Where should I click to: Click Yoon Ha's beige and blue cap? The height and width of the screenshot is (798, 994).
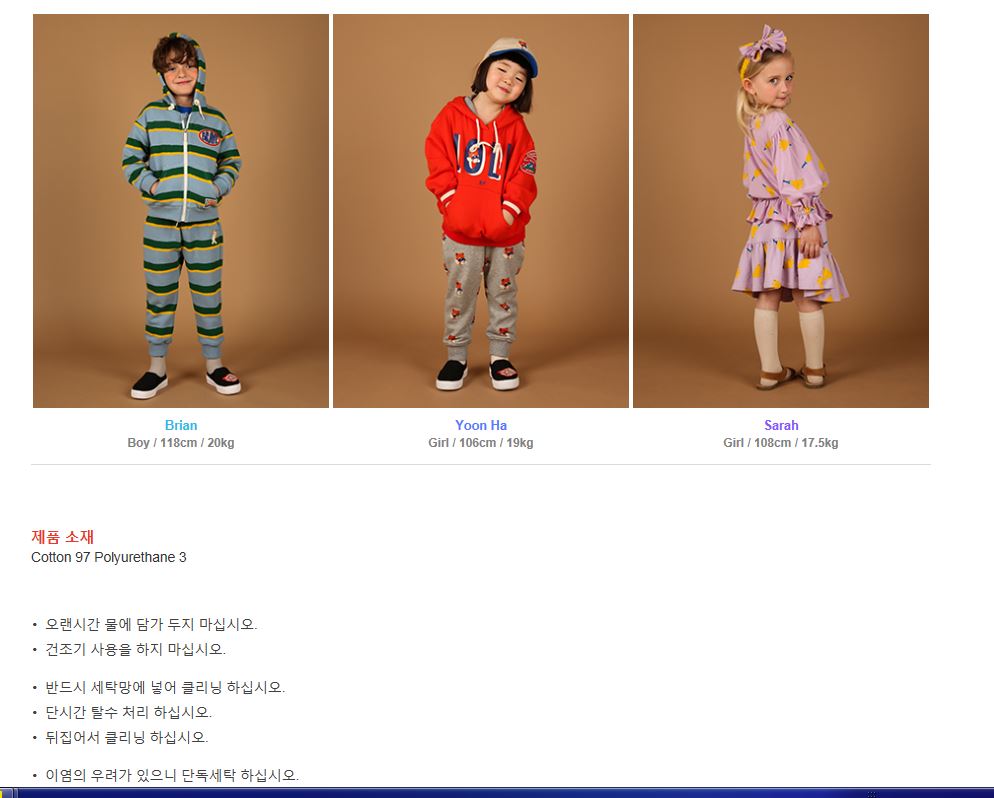pyautogui.click(x=510, y=55)
